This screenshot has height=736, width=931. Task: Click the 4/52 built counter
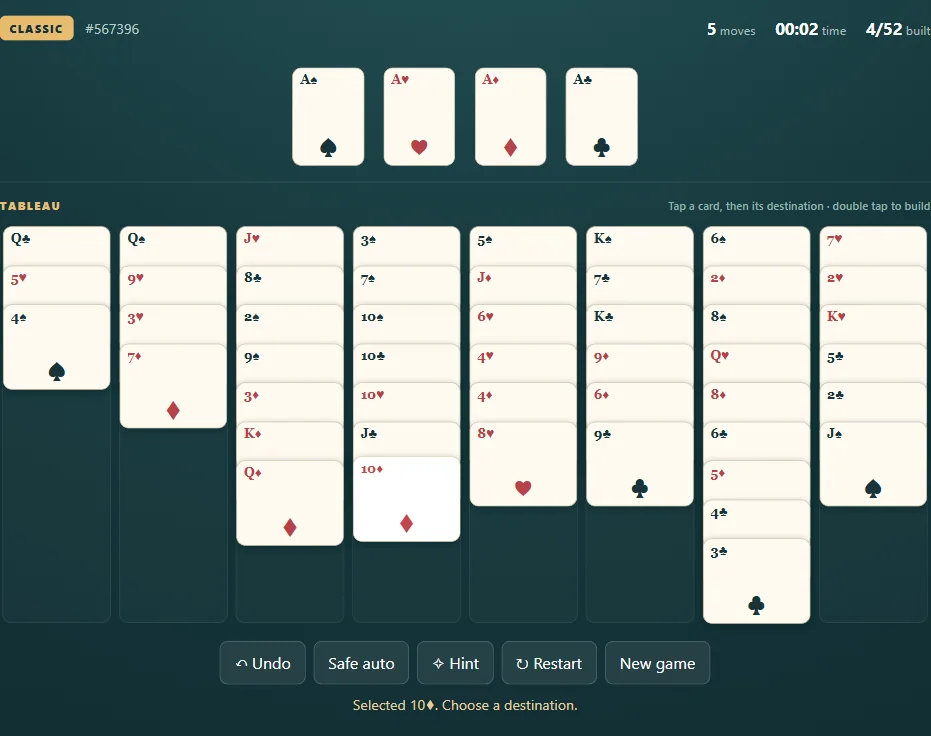click(x=898, y=30)
